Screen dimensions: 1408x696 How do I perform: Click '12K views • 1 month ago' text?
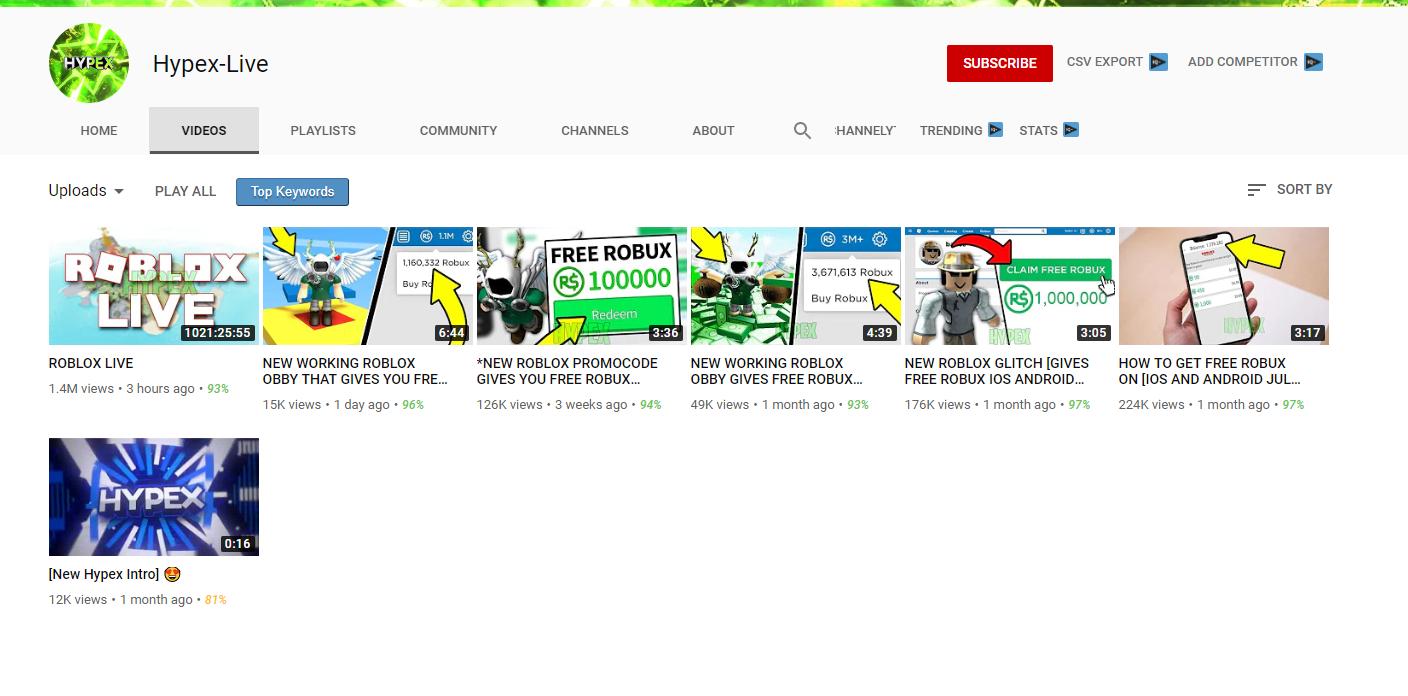pos(121,599)
